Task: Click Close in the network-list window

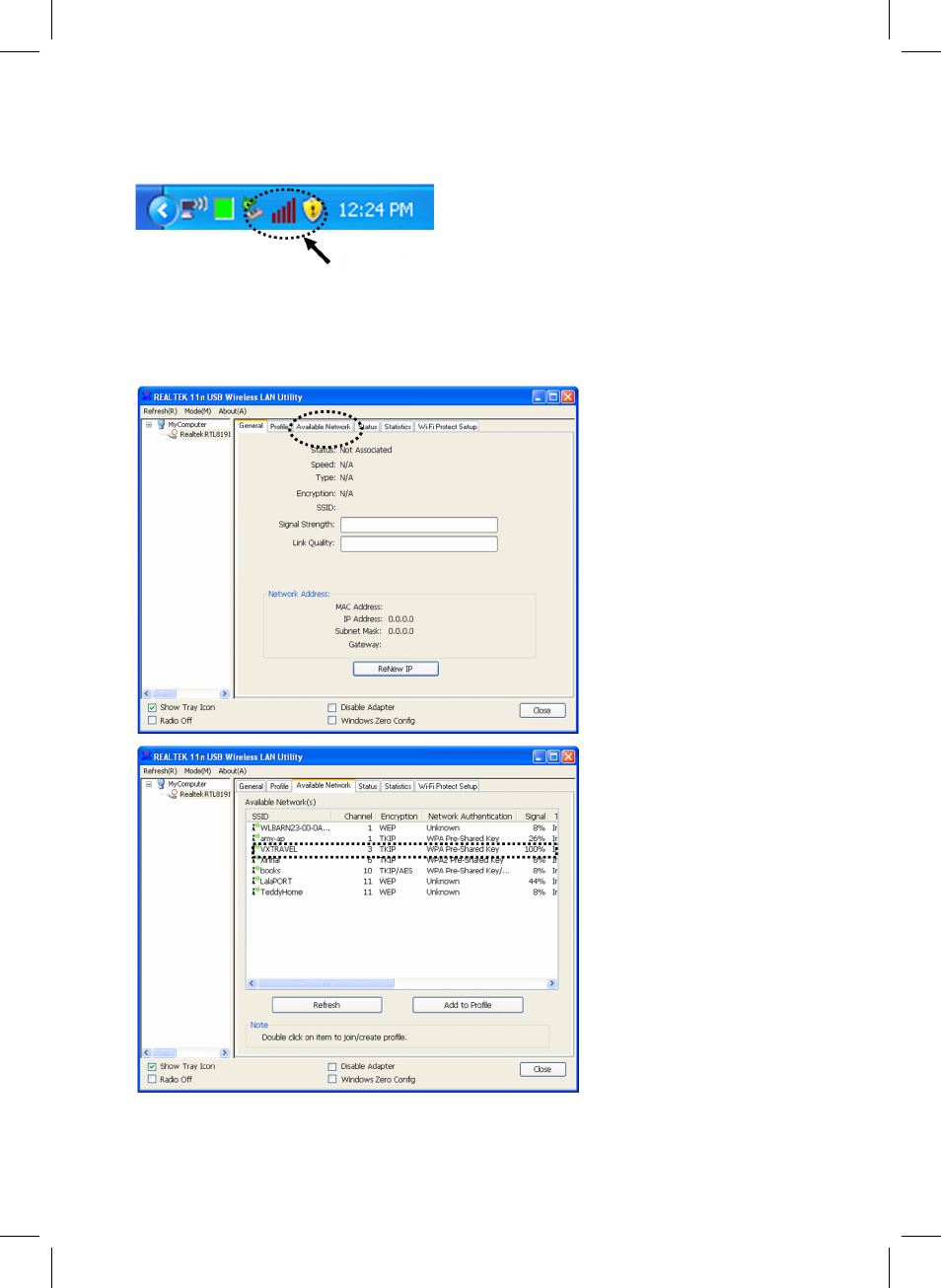Action: [x=543, y=1069]
